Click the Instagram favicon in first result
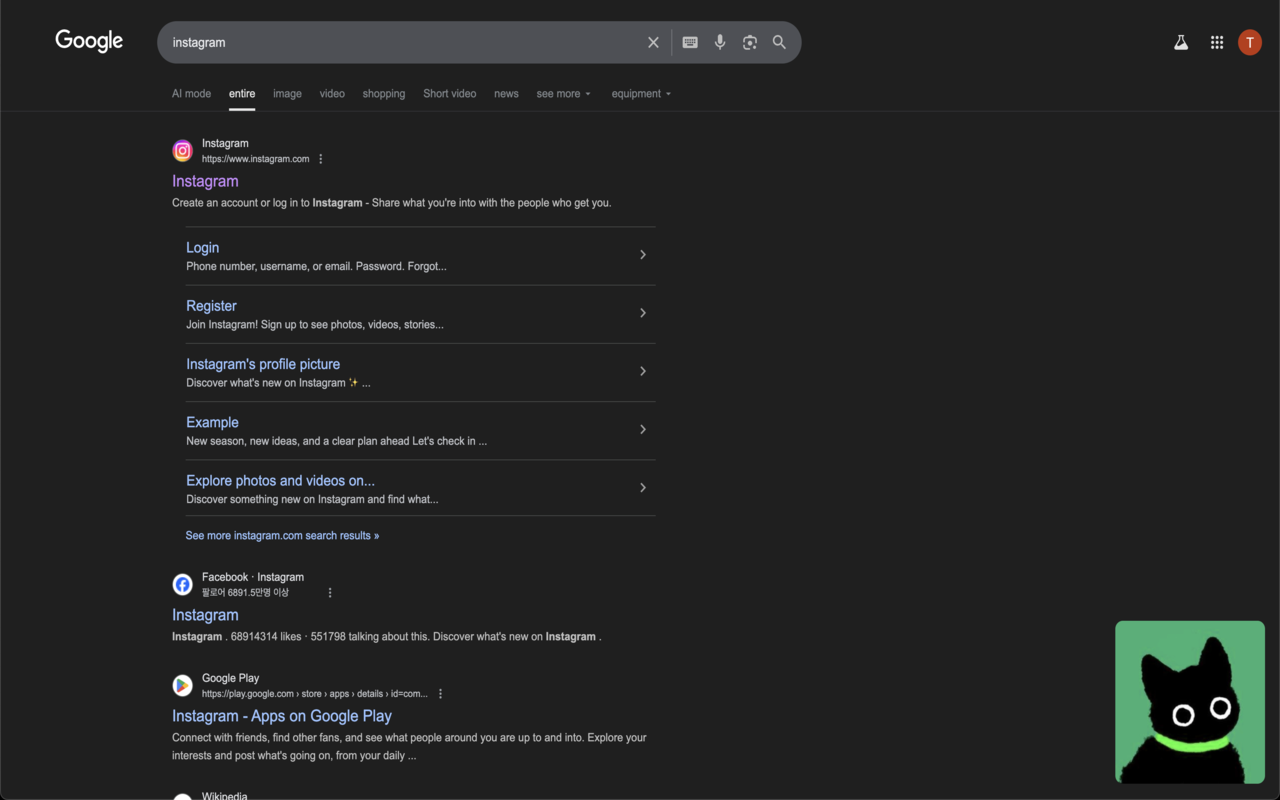Screen dimensions: 1280x800 pyautogui.click(x=182, y=151)
